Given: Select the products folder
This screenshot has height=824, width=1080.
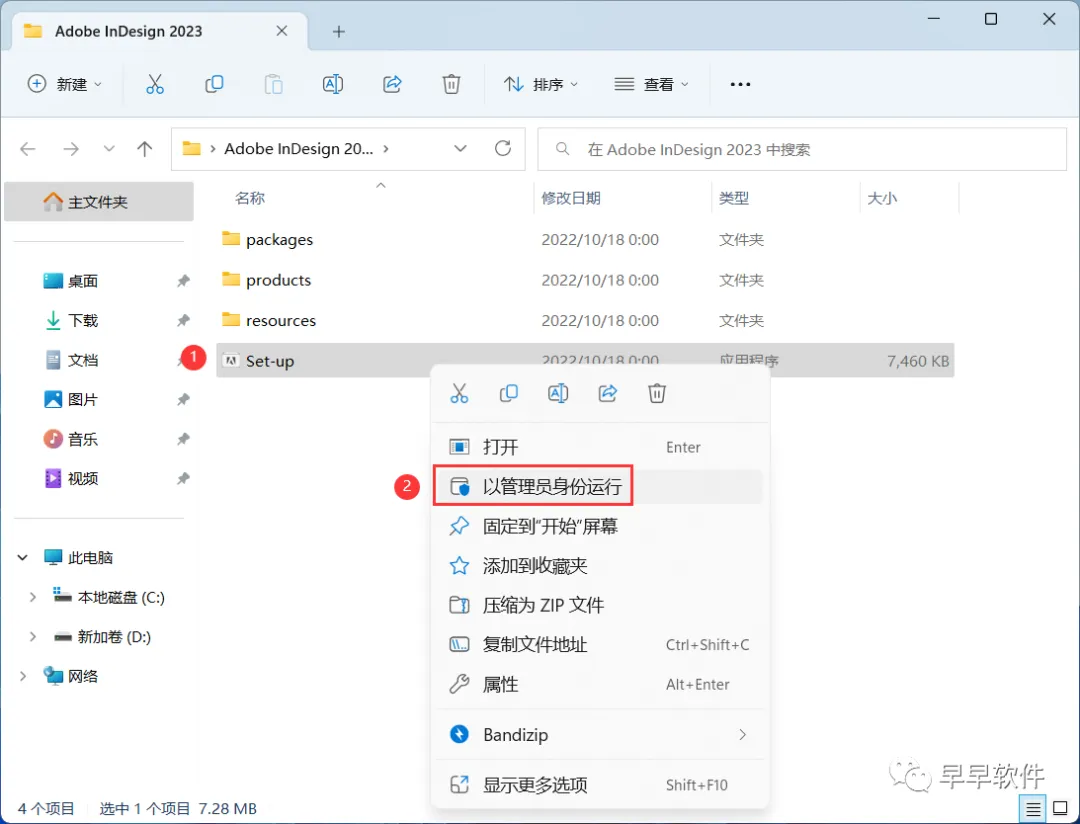Looking at the screenshot, I should pyautogui.click(x=585, y=280).
